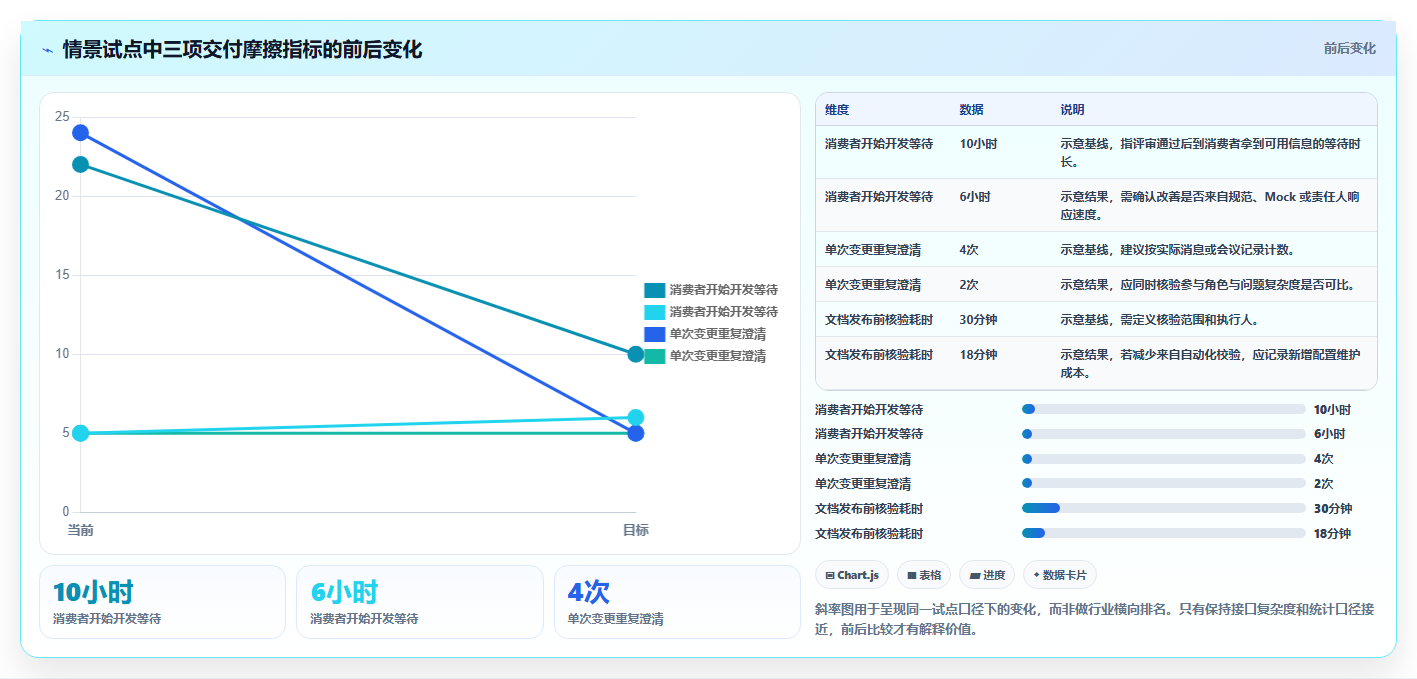Click the light cyan data point at value 6
This screenshot has height=679, width=1417.
tap(635, 417)
